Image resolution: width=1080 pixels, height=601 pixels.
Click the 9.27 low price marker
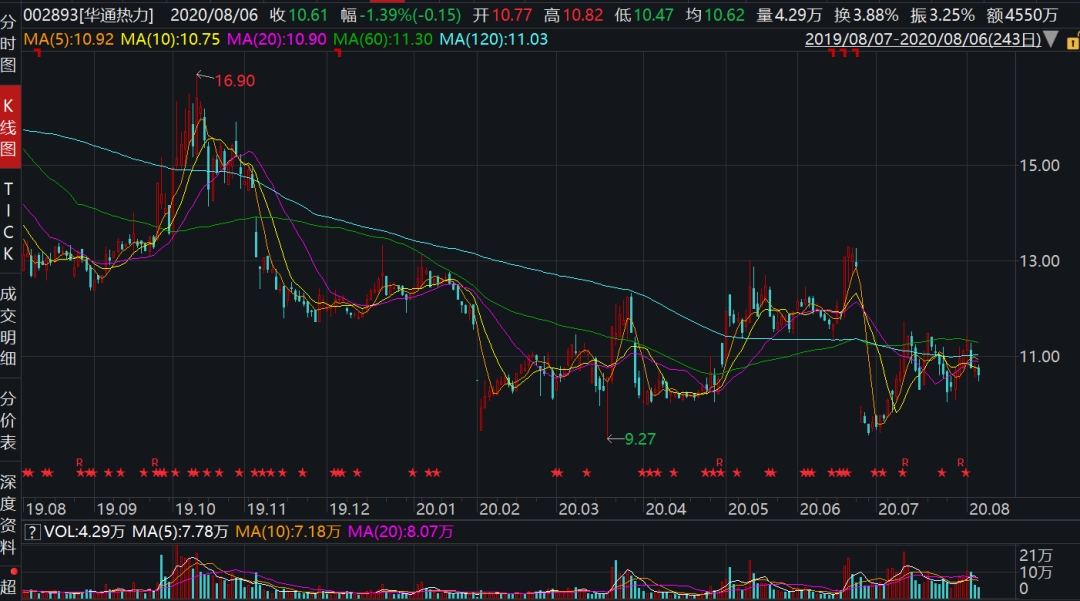coord(640,438)
